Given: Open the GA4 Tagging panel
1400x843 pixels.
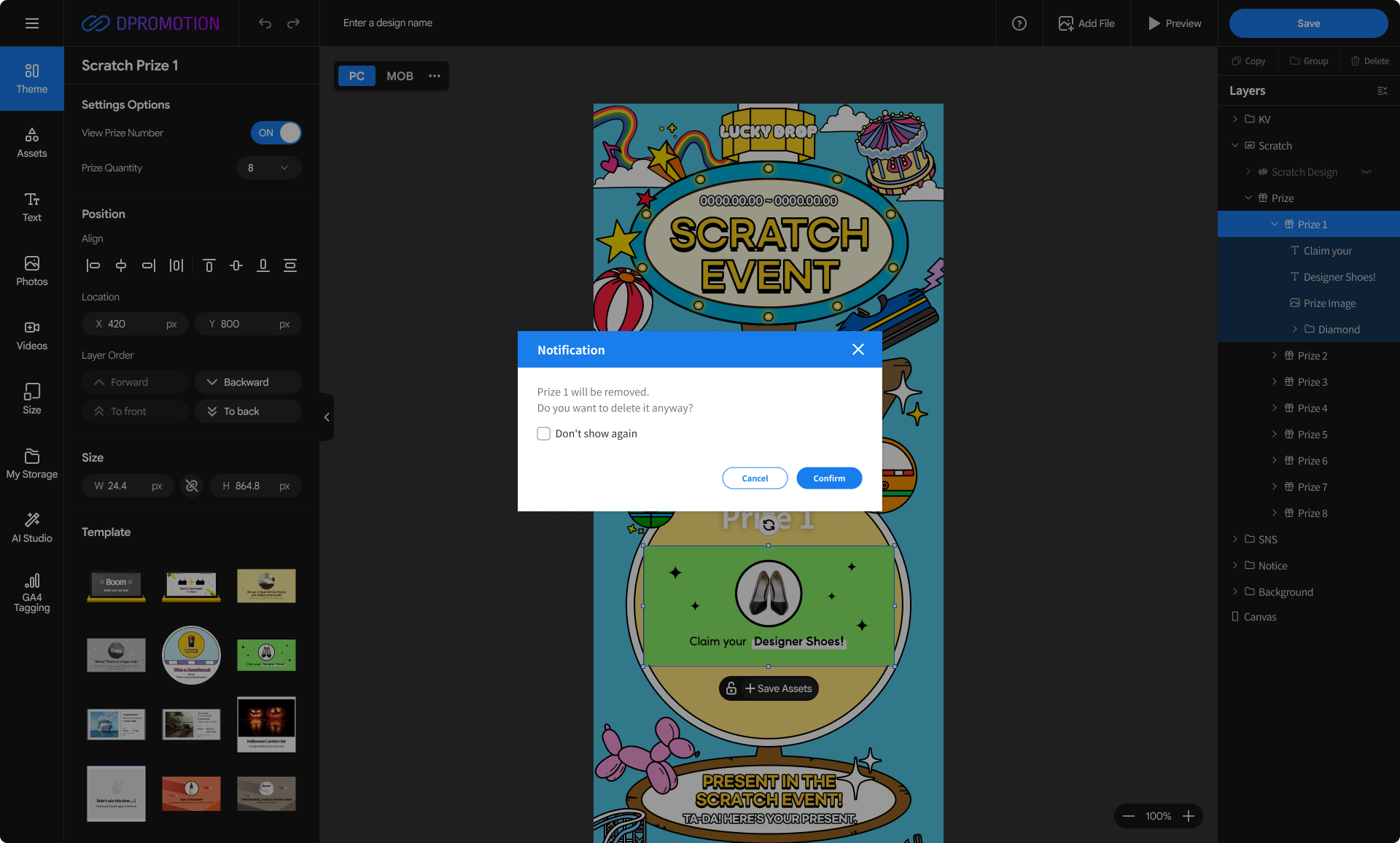Looking at the screenshot, I should (31, 592).
